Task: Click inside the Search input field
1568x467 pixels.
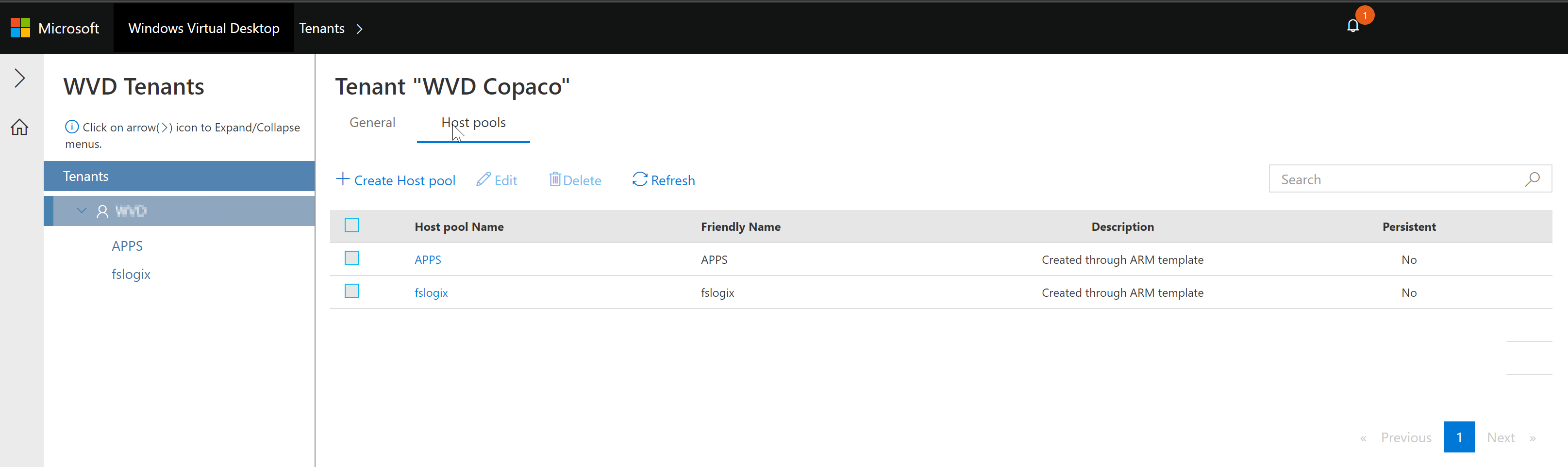Action: [1394, 179]
